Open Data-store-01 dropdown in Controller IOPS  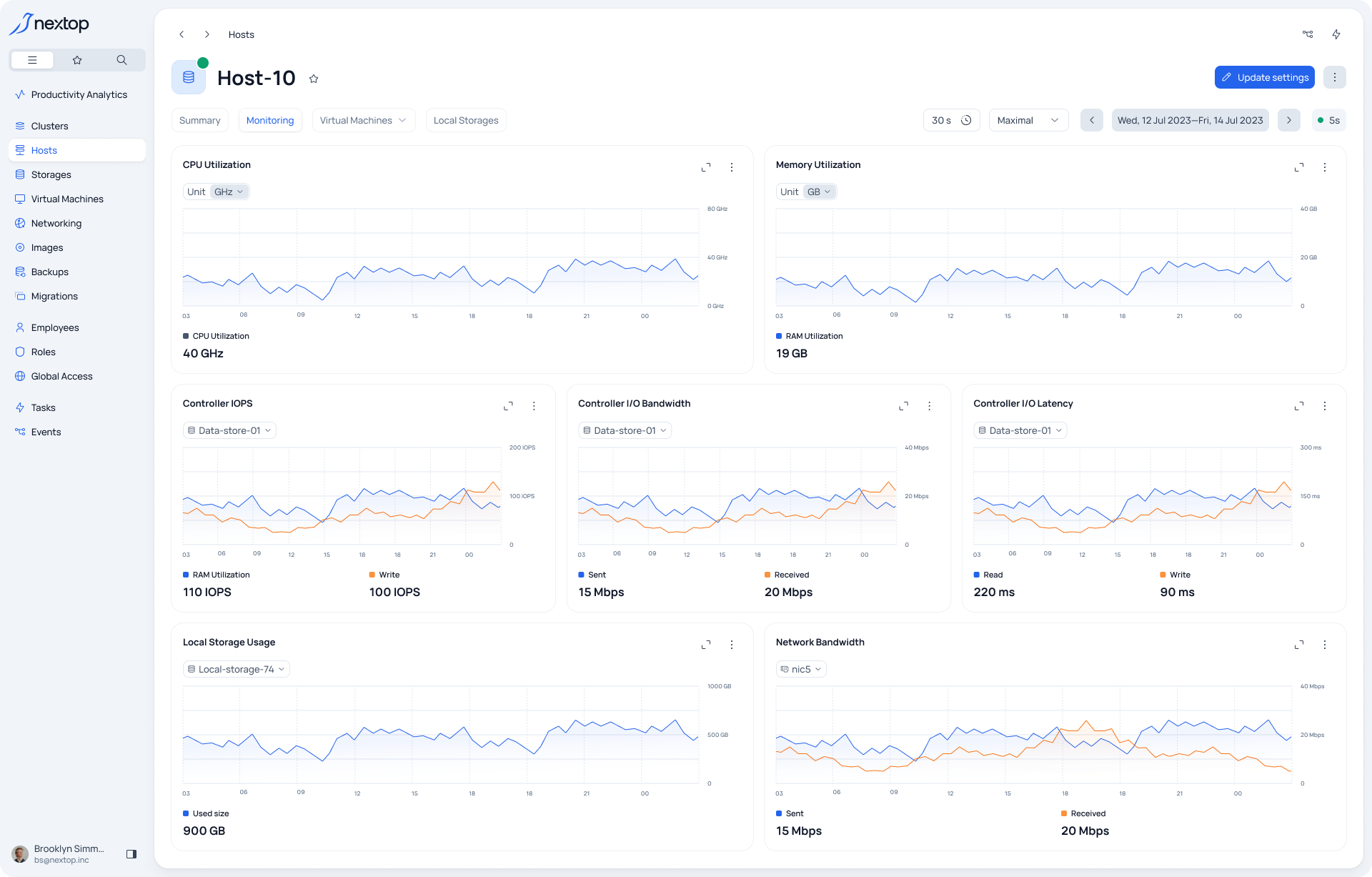[229, 430]
